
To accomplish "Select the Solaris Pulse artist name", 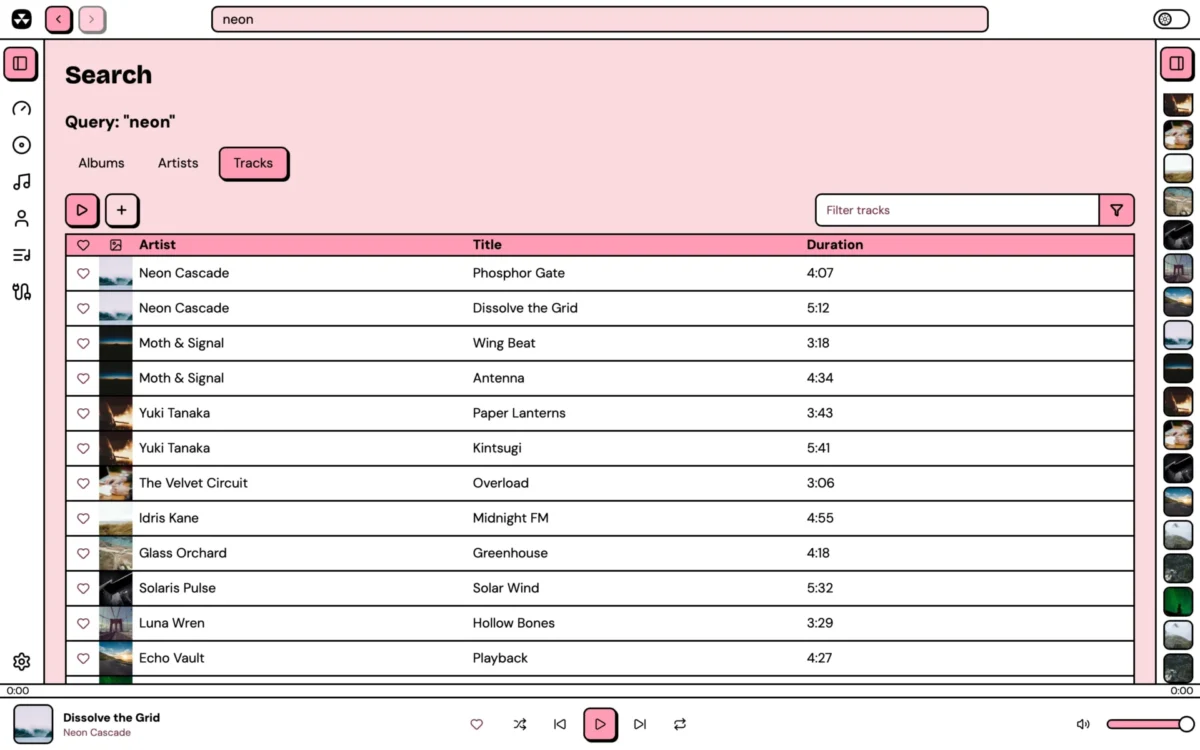I will click(177, 588).
